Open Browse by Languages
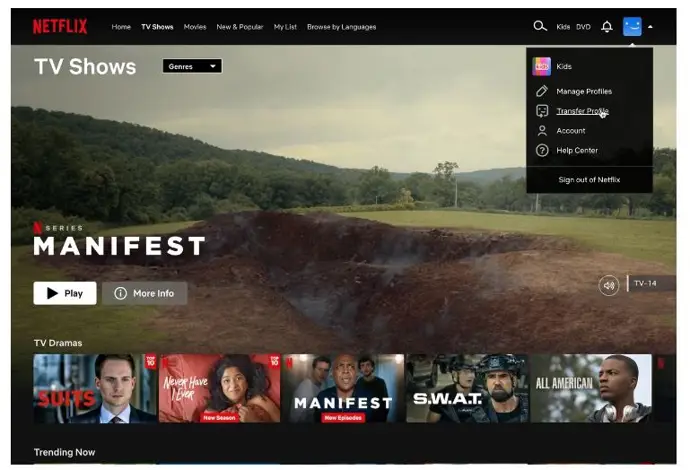This screenshot has width=690, height=470. coord(341,27)
